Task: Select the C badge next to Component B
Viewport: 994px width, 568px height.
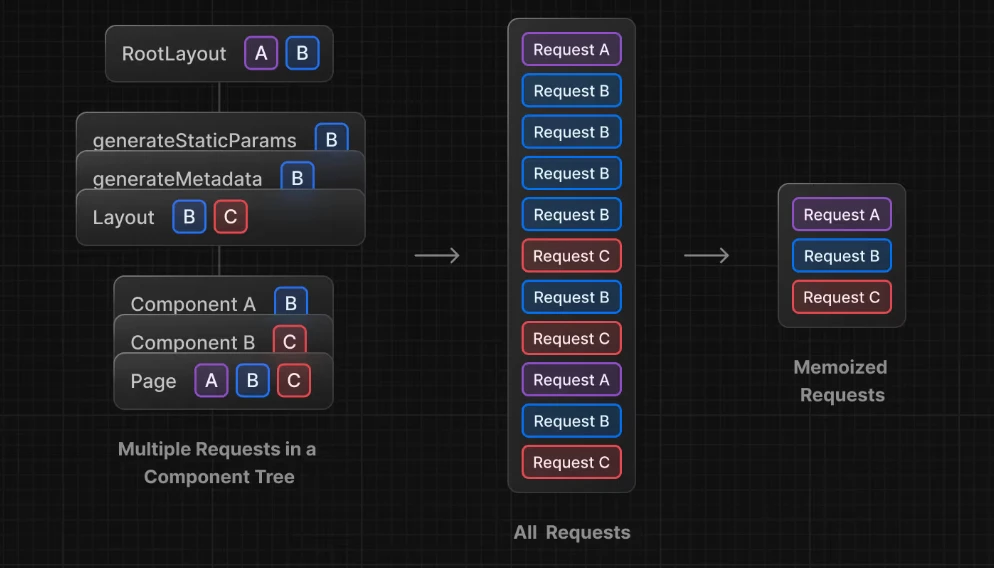Action: 289,341
